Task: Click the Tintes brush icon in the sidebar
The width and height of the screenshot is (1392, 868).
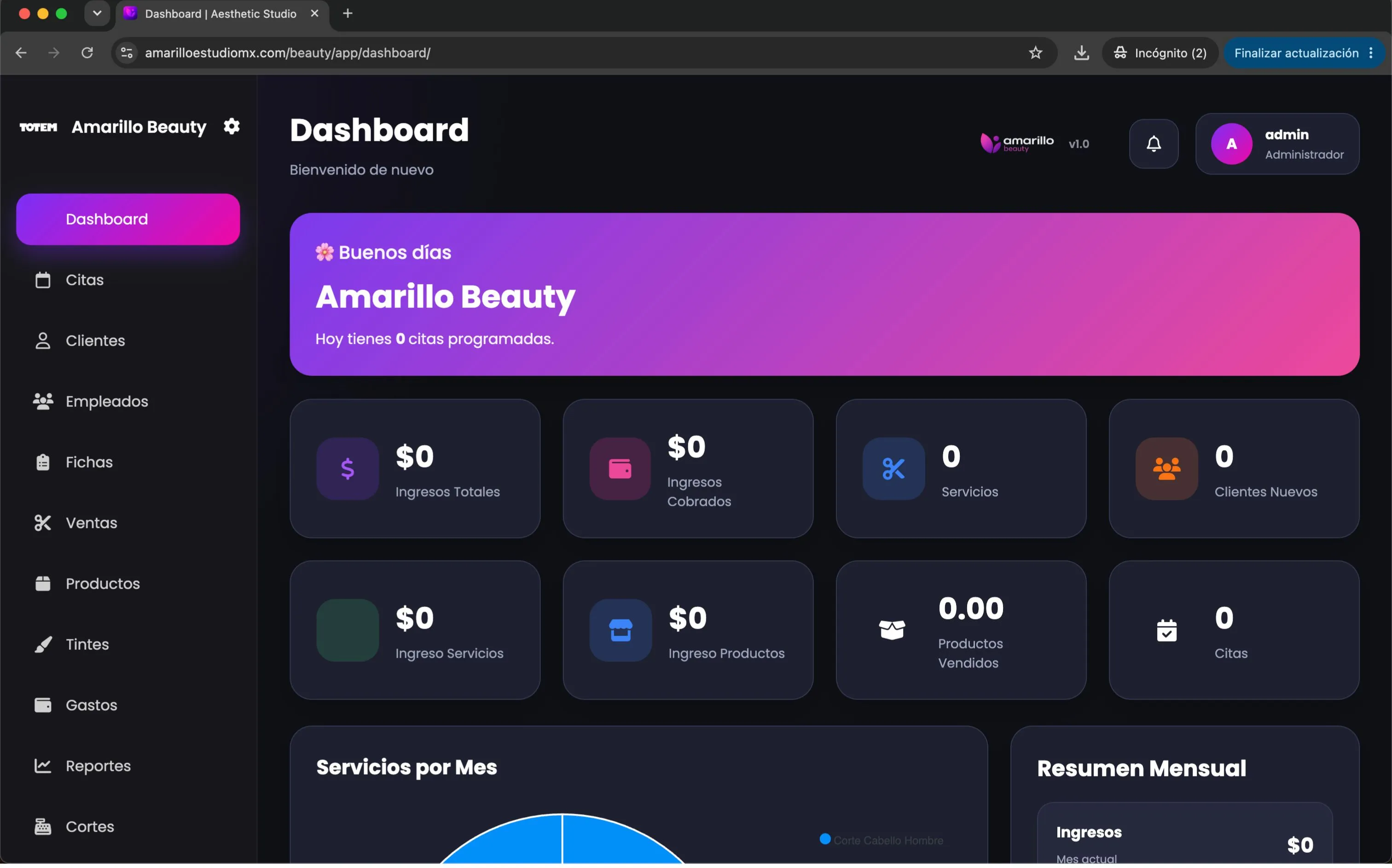Action: pyautogui.click(x=42, y=645)
